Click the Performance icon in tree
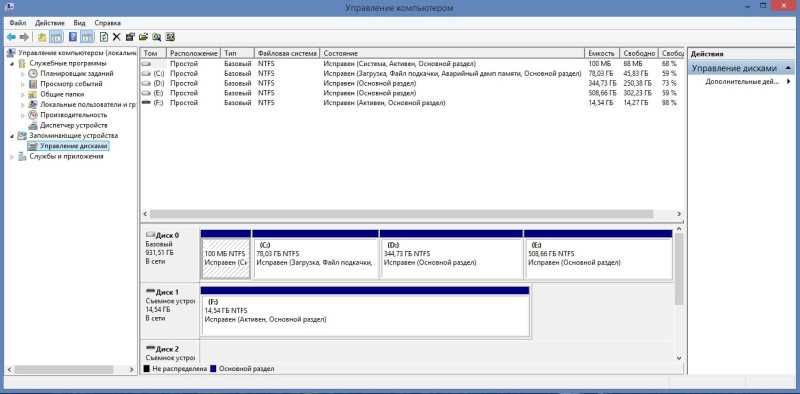The height and width of the screenshot is (394, 800). 33,115
